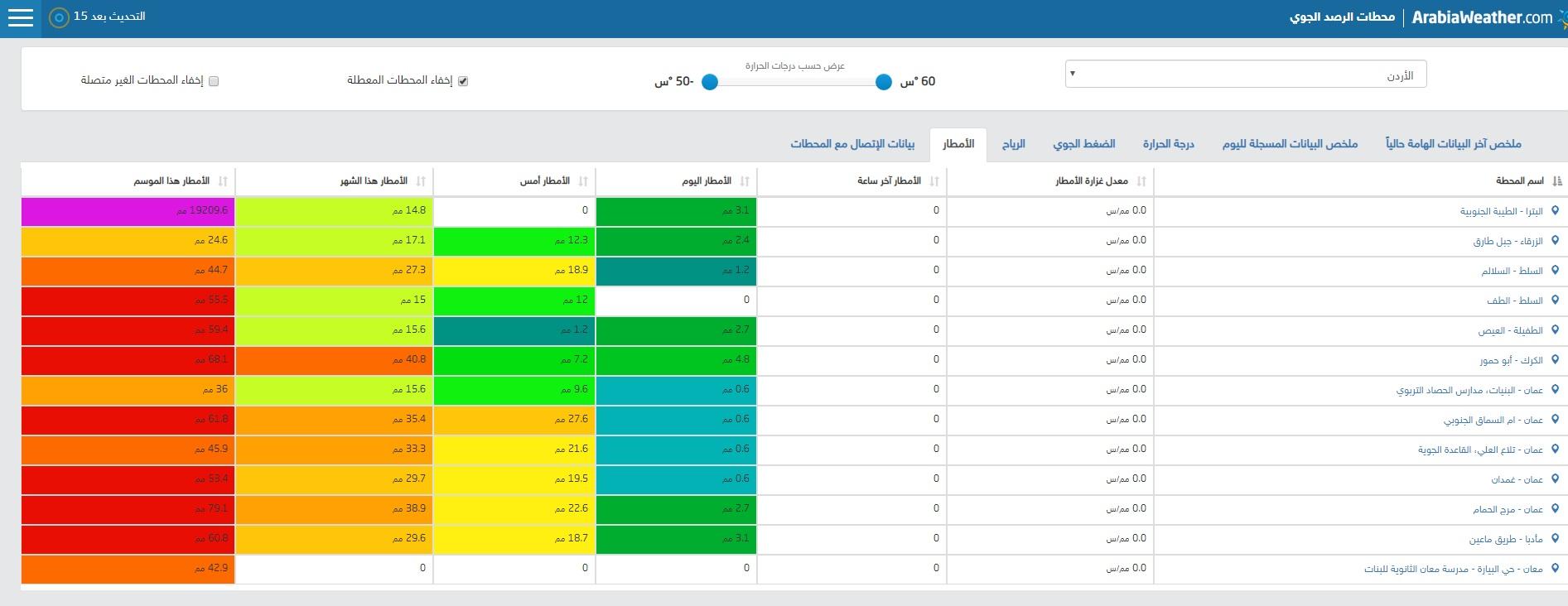Open the الأردن country dropdown
The height and width of the screenshot is (606, 1568).
1246,75
